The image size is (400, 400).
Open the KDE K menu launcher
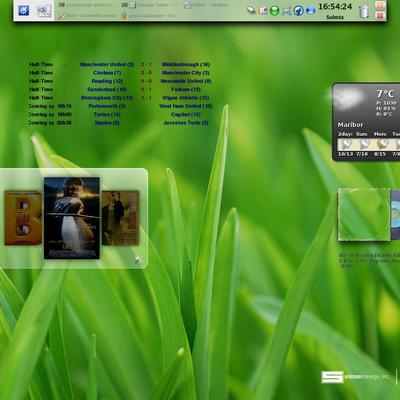click(24, 11)
